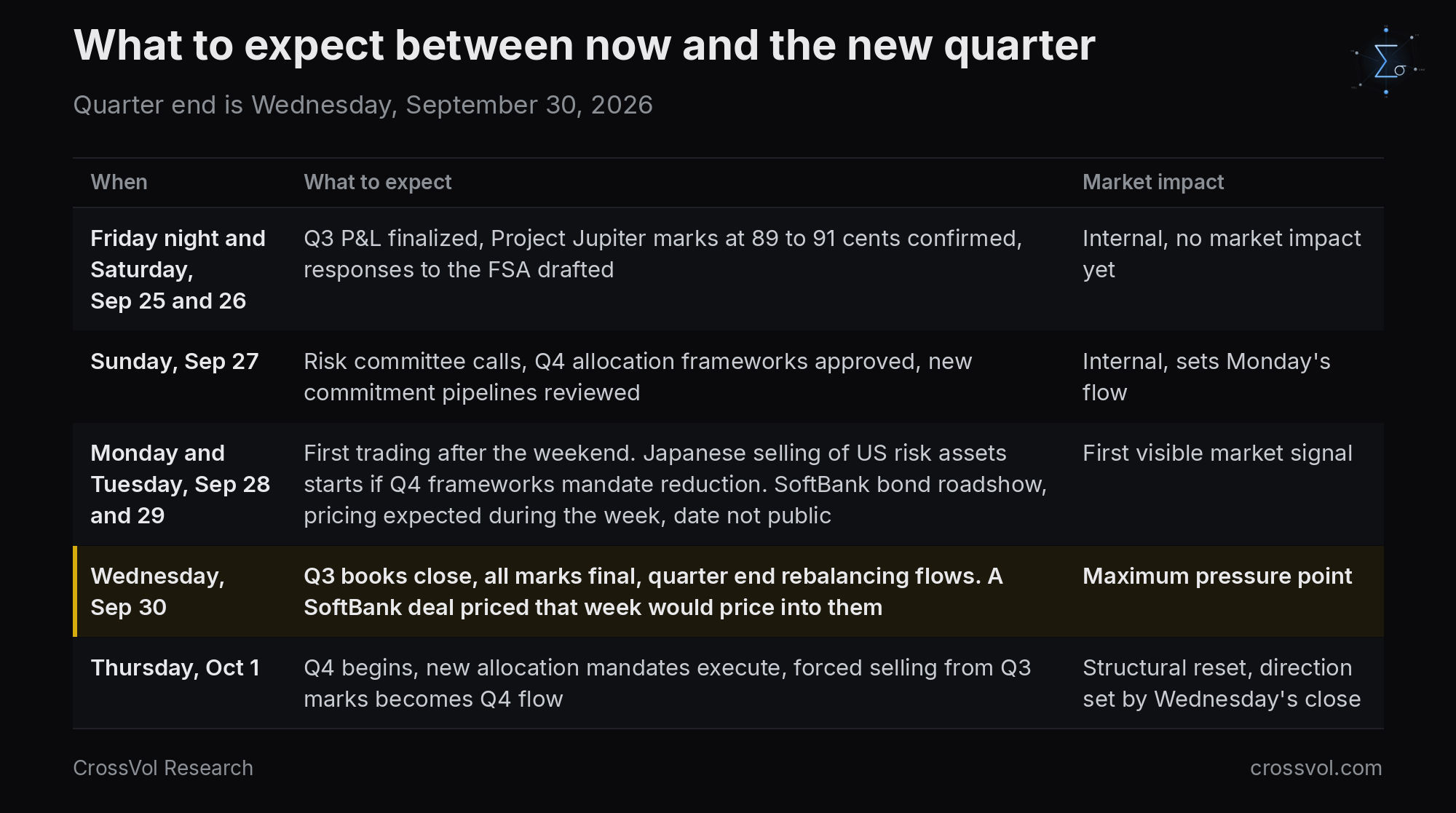
Task: Click the "Market impact" column header
Action: point(1153,182)
